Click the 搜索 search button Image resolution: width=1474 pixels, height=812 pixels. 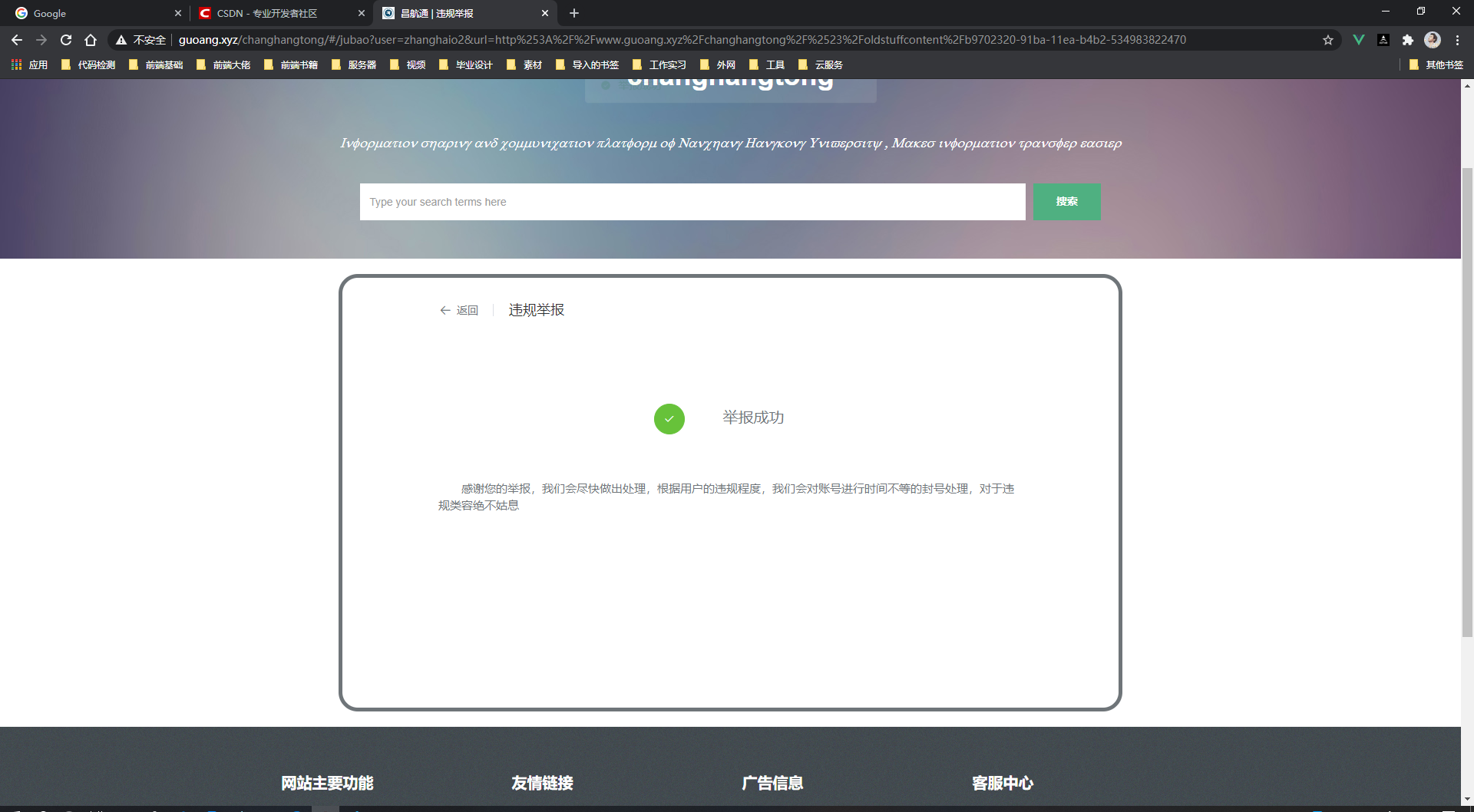click(x=1066, y=201)
